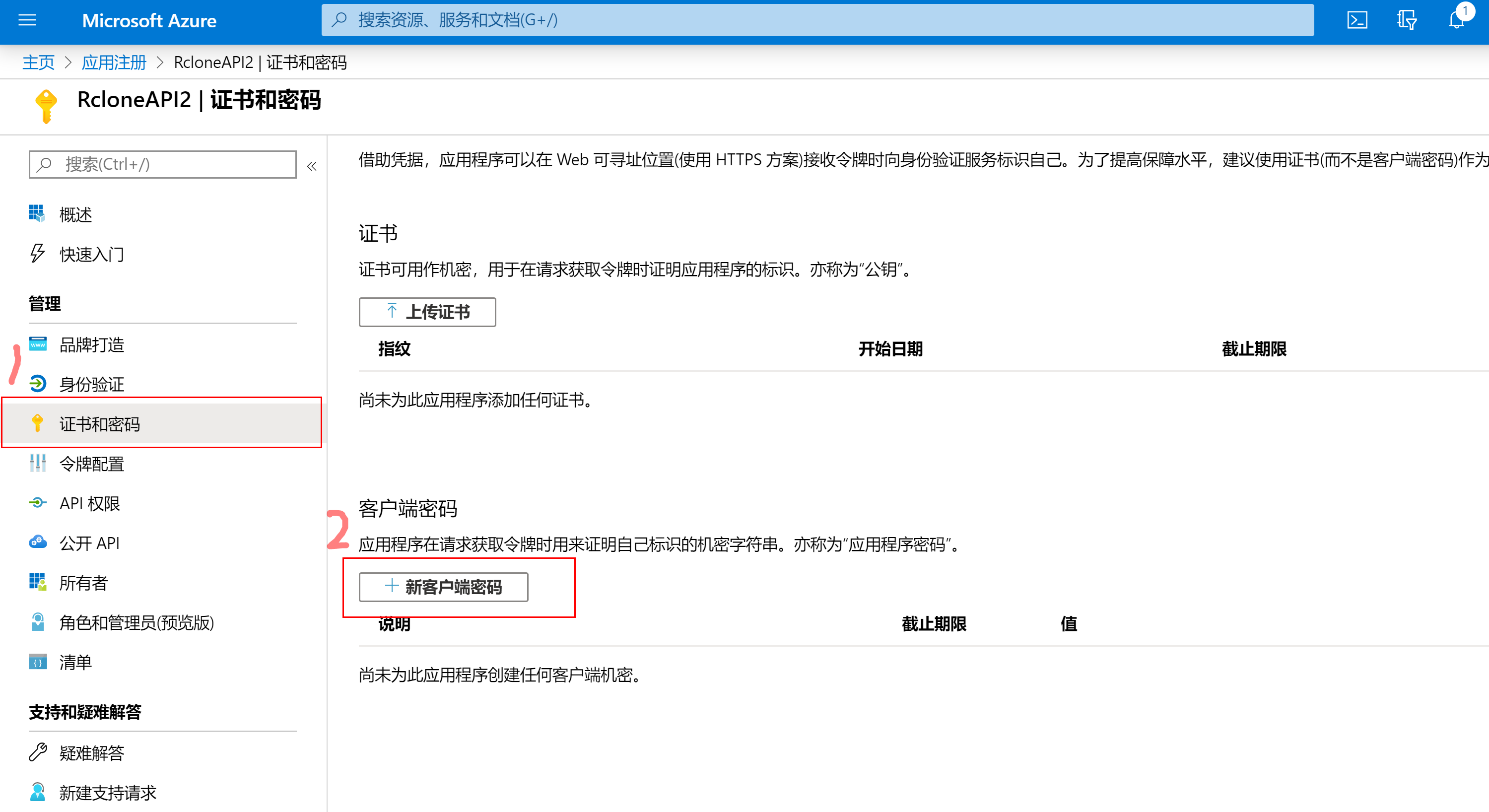
Task: Open the directory and subscription filter
Action: 1406,20
